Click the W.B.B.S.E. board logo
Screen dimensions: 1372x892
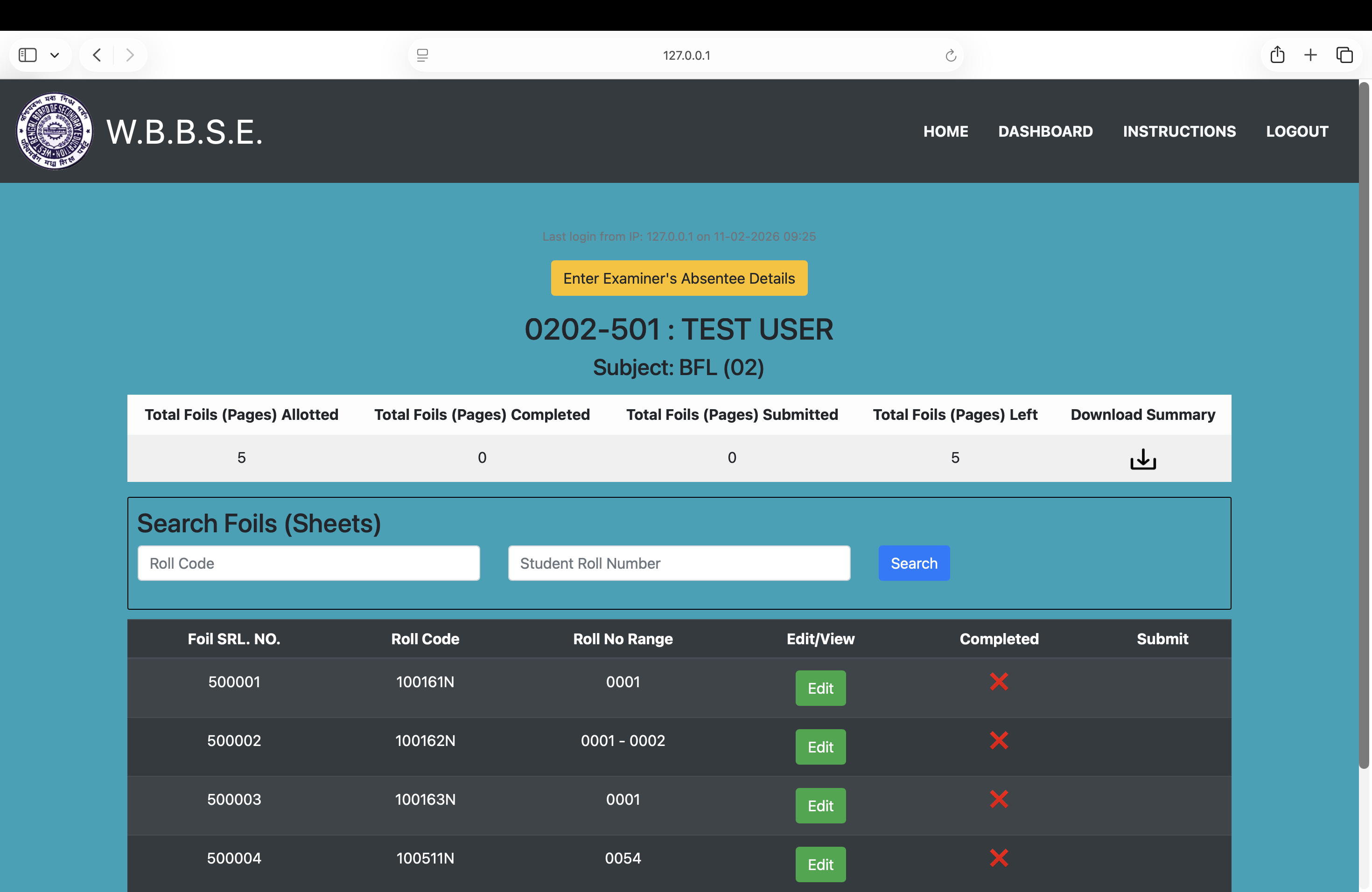(54, 132)
